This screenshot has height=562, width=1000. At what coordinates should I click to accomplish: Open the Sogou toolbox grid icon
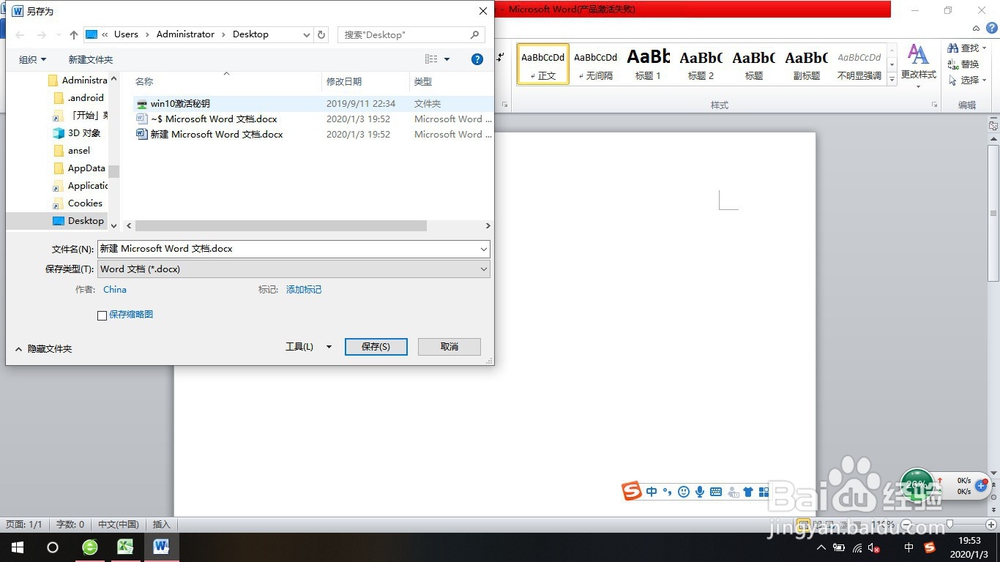(x=763, y=492)
